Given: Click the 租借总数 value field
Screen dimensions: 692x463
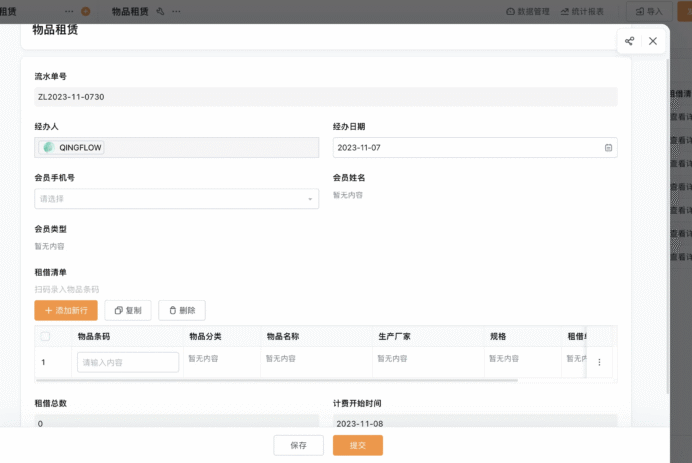Looking at the screenshot, I should 177,422.
